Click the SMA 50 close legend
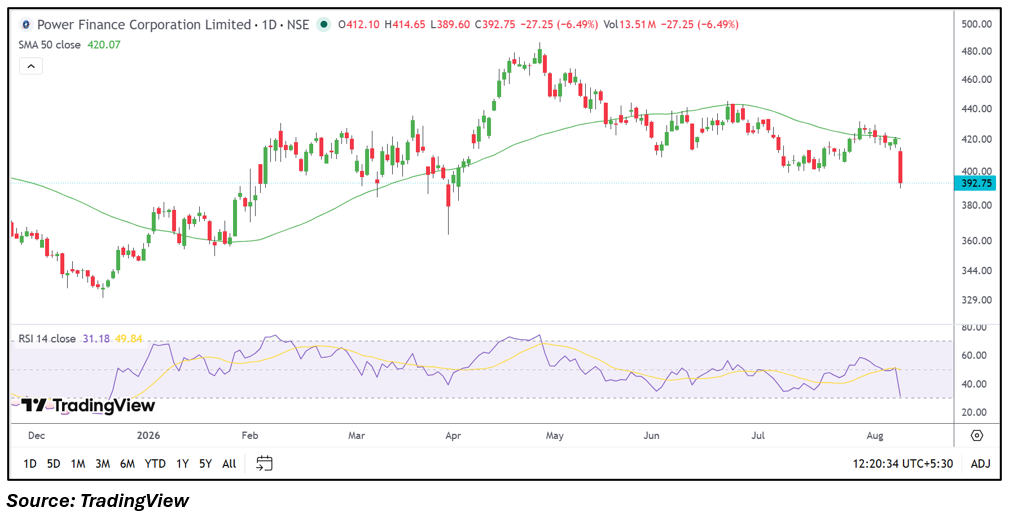Screen dimensions: 1012x521 click(x=50, y=45)
